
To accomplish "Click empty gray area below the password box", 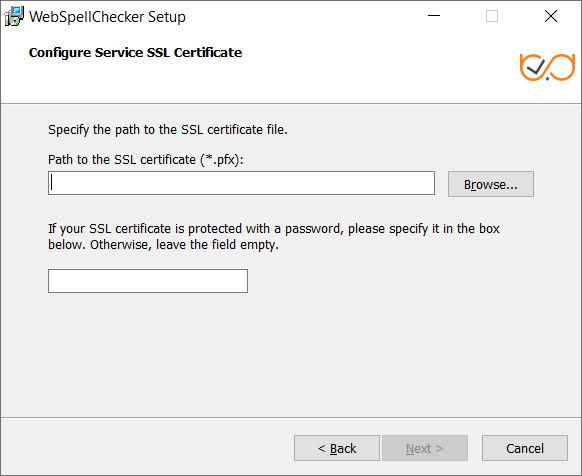I will pos(291,353).
